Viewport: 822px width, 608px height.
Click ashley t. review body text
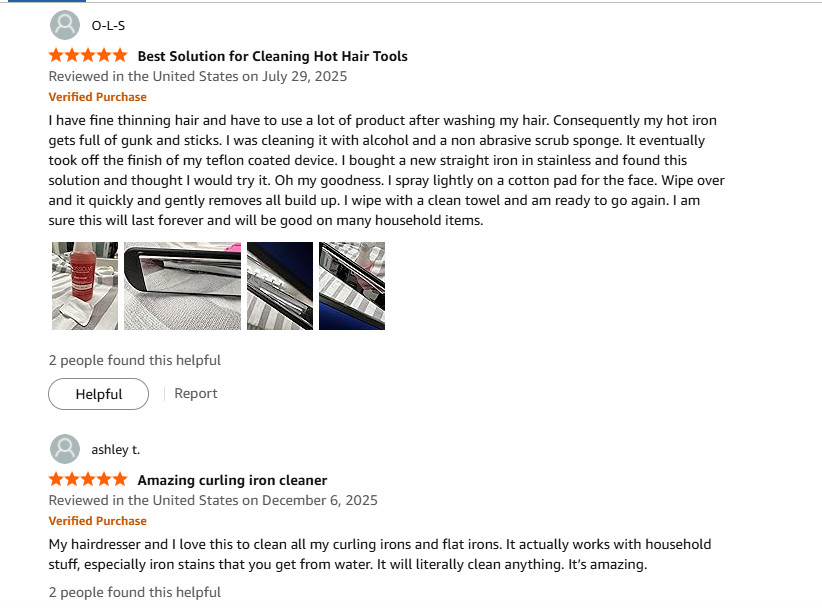tap(380, 554)
